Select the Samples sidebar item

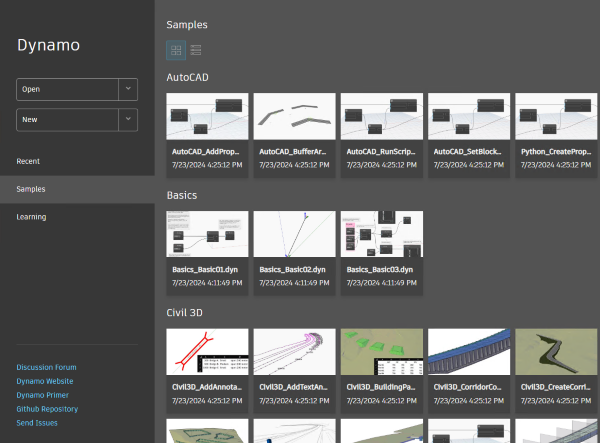(77, 189)
